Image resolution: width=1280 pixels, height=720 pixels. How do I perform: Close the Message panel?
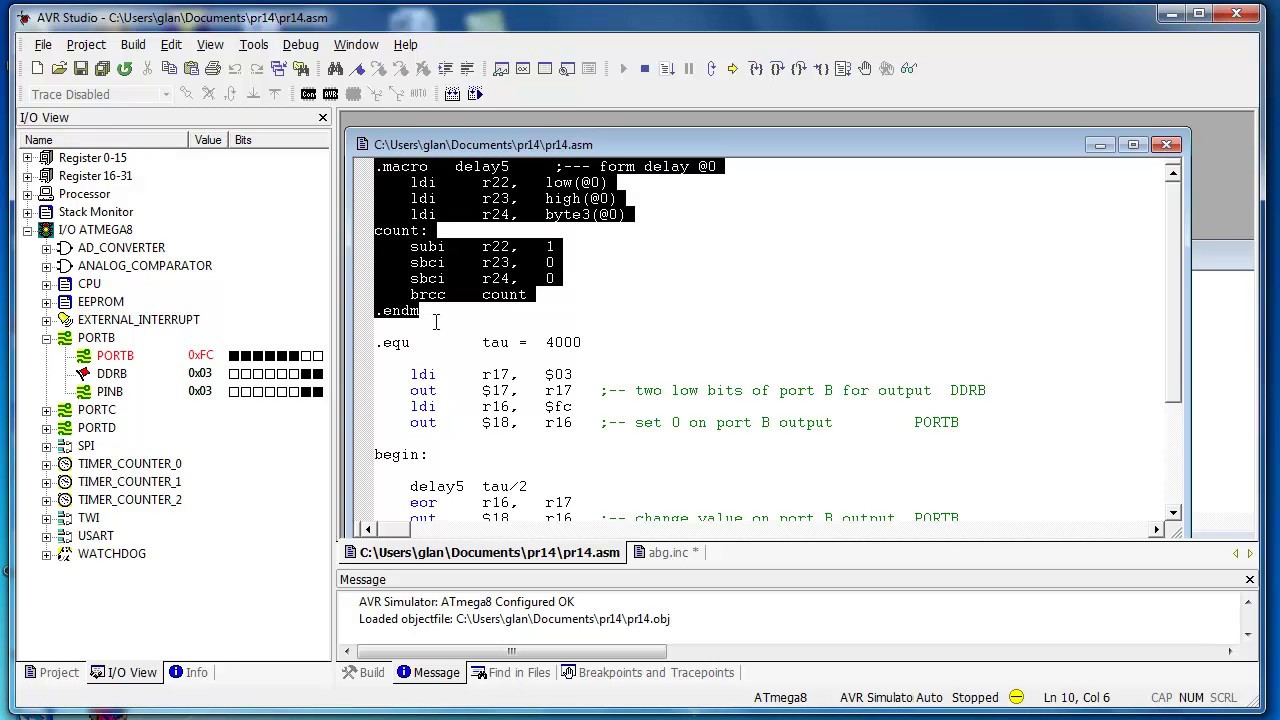pyautogui.click(x=1249, y=579)
